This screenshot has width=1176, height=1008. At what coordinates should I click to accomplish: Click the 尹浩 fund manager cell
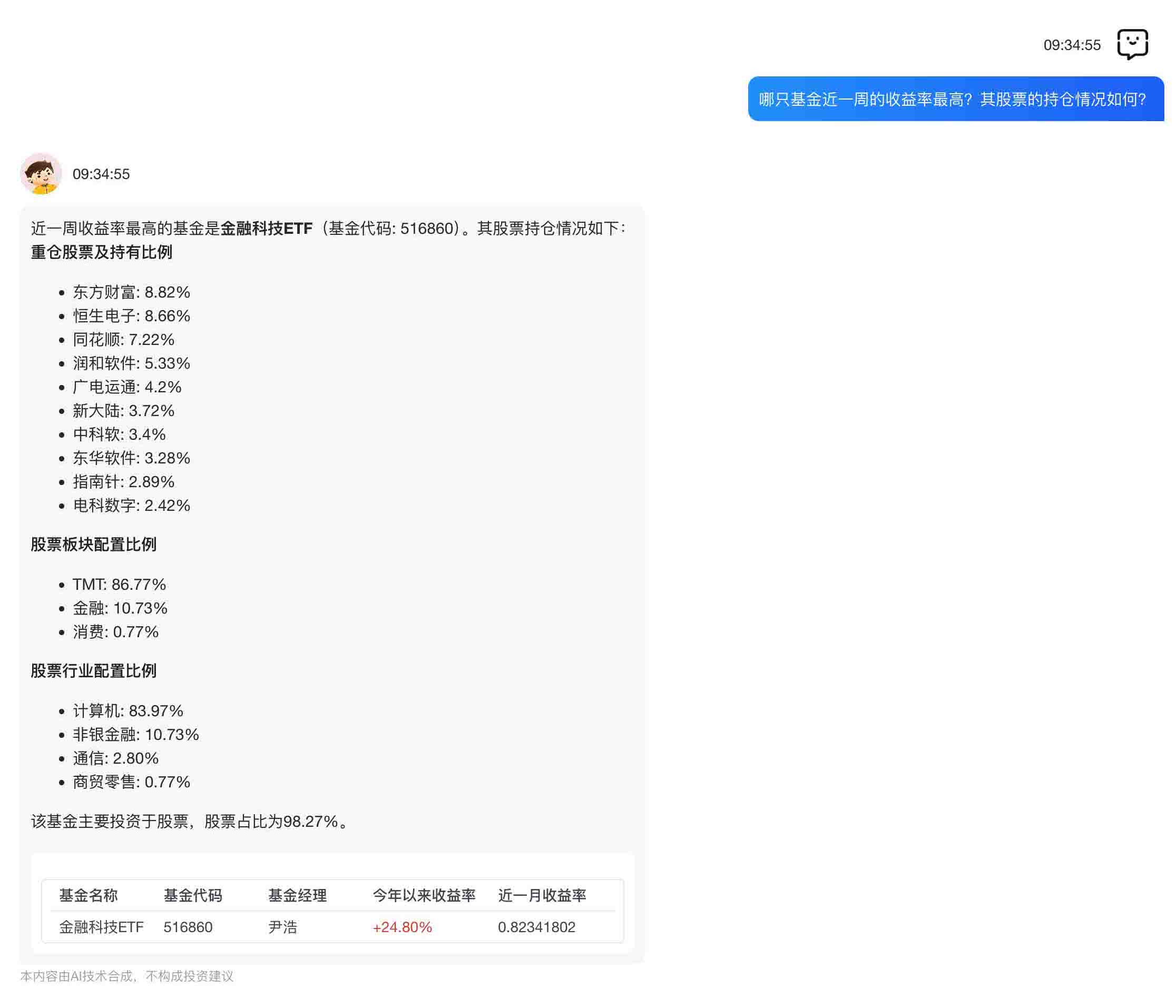[x=282, y=927]
